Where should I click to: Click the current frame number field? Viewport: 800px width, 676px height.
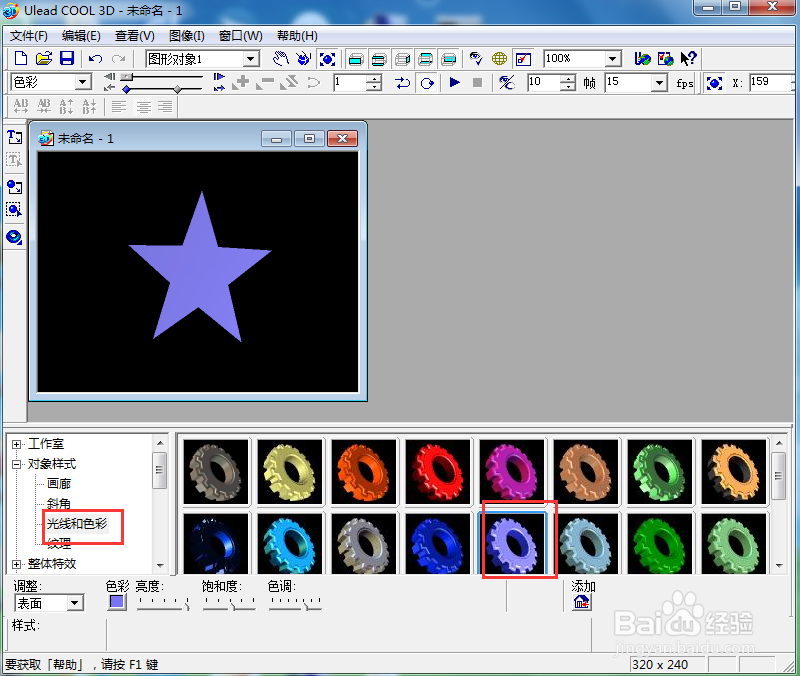[x=350, y=83]
